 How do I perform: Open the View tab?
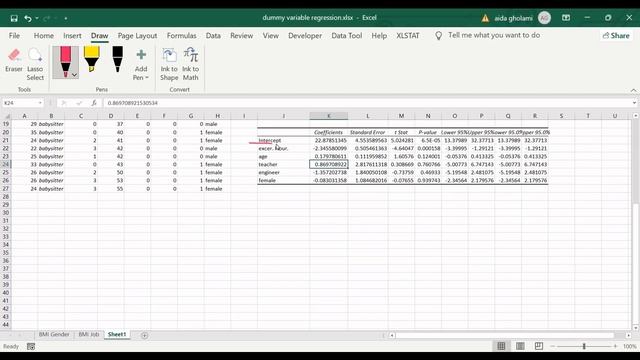coord(271,36)
